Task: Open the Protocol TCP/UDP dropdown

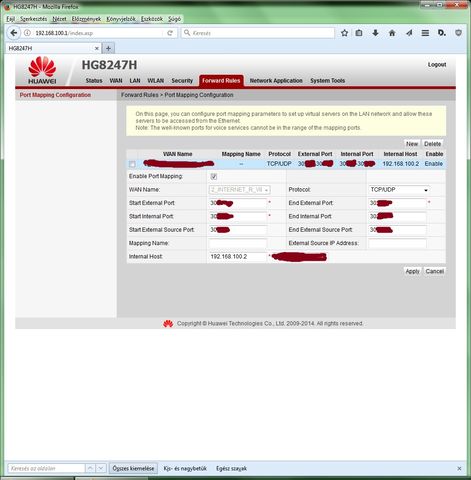Action: [399, 190]
